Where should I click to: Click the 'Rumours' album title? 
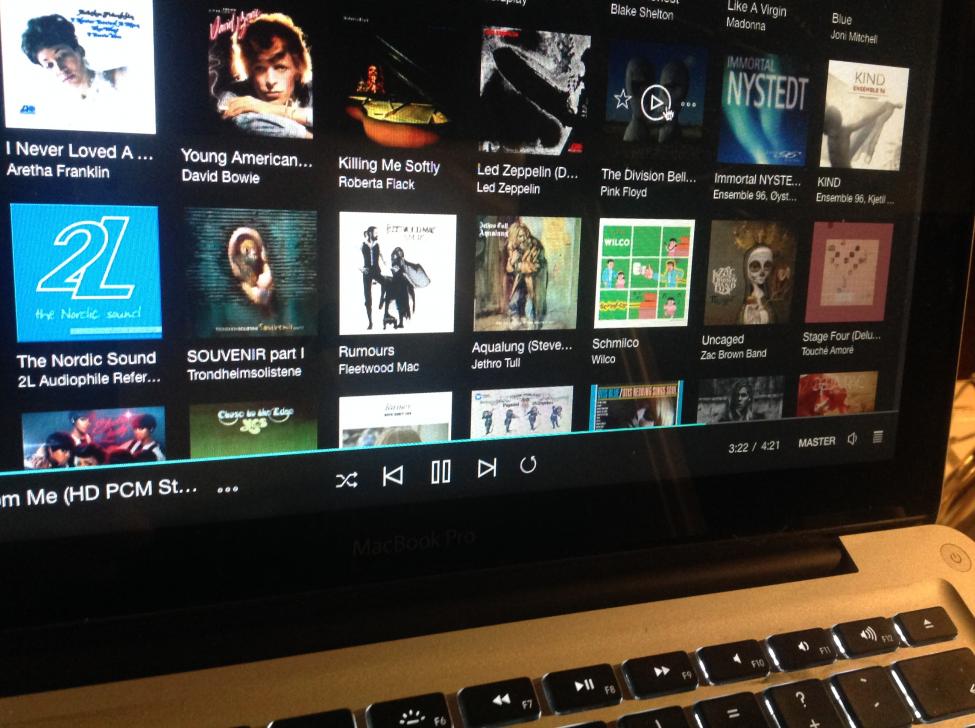pyautogui.click(x=366, y=351)
